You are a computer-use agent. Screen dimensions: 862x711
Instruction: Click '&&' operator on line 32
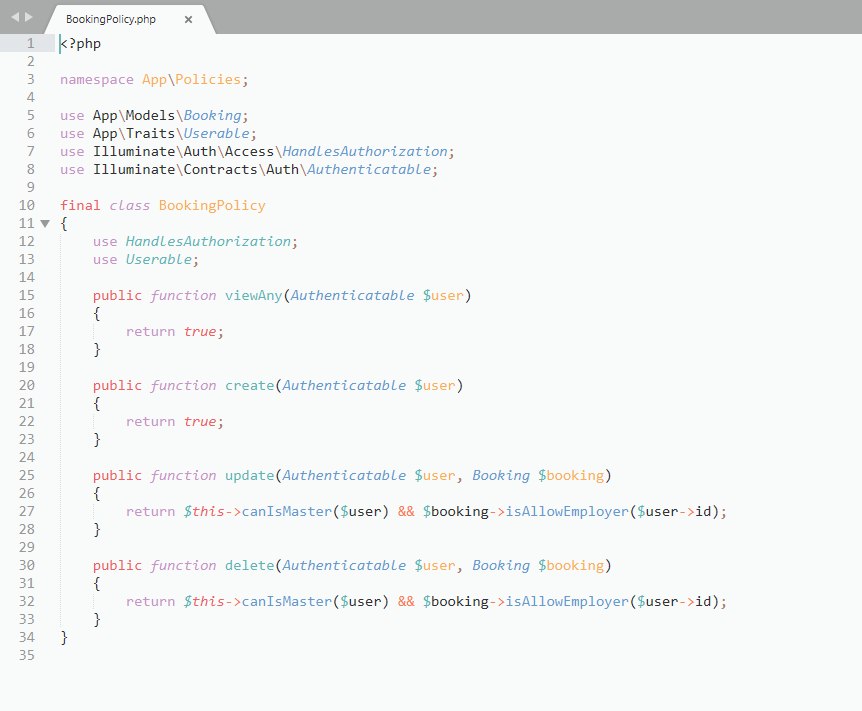[x=406, y=602]
